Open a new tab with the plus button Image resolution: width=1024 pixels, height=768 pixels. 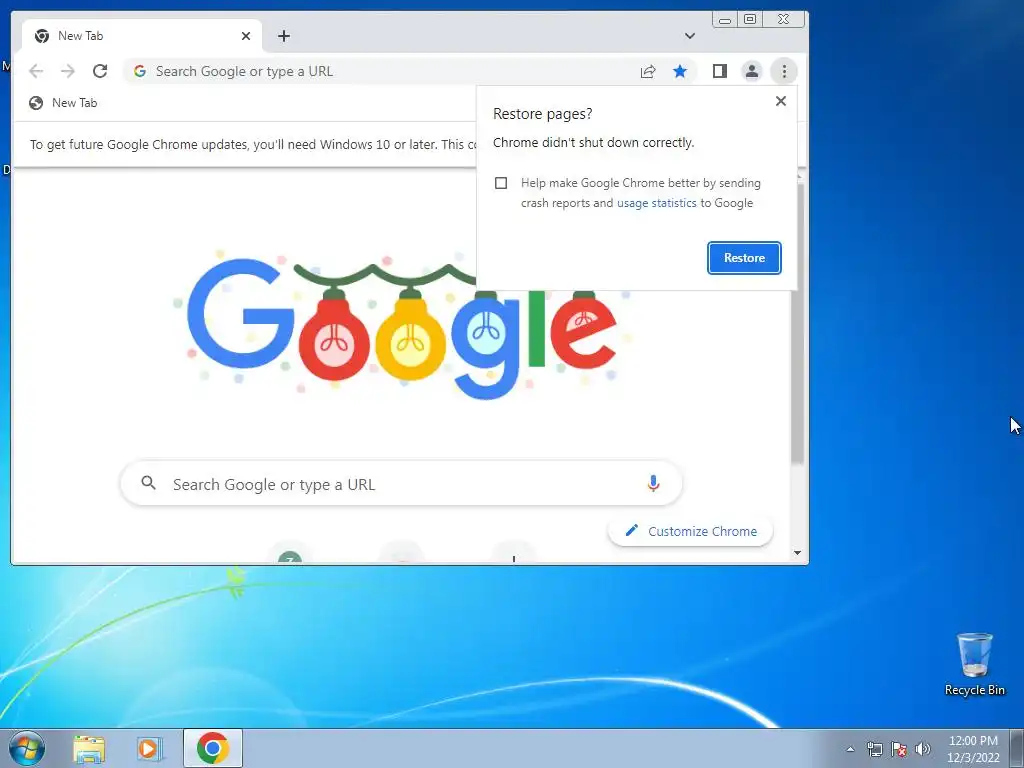click(284, 36)
